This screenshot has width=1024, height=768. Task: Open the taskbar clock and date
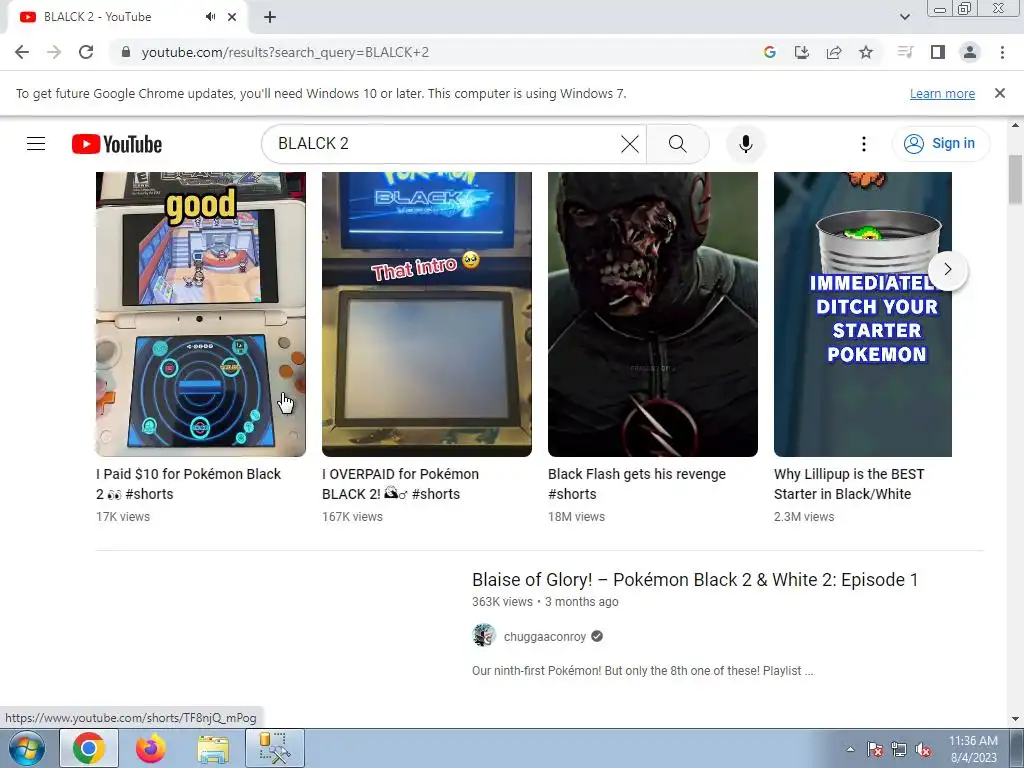pos(973,749)
